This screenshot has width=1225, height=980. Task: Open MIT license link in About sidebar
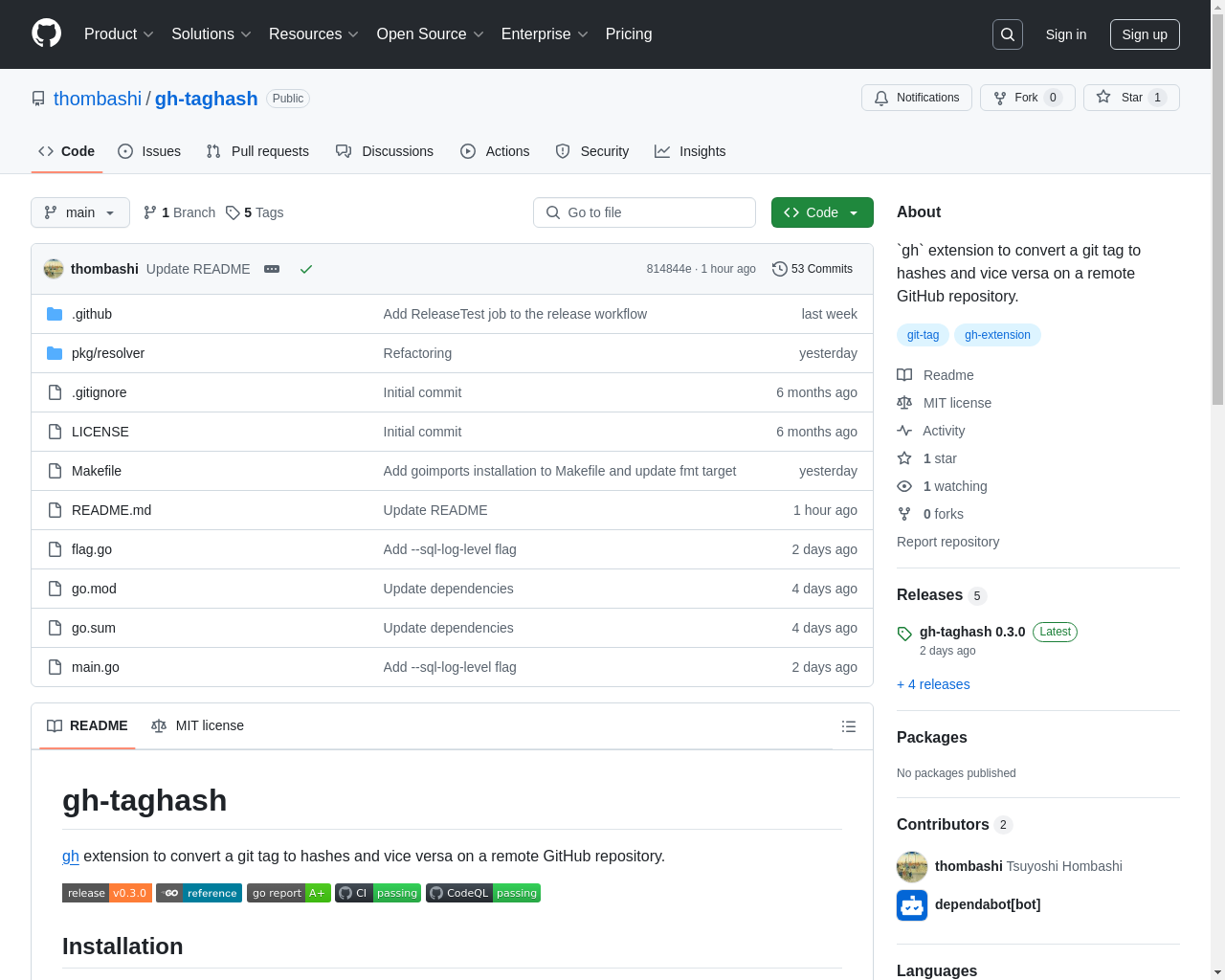click(x=944, y=403)
